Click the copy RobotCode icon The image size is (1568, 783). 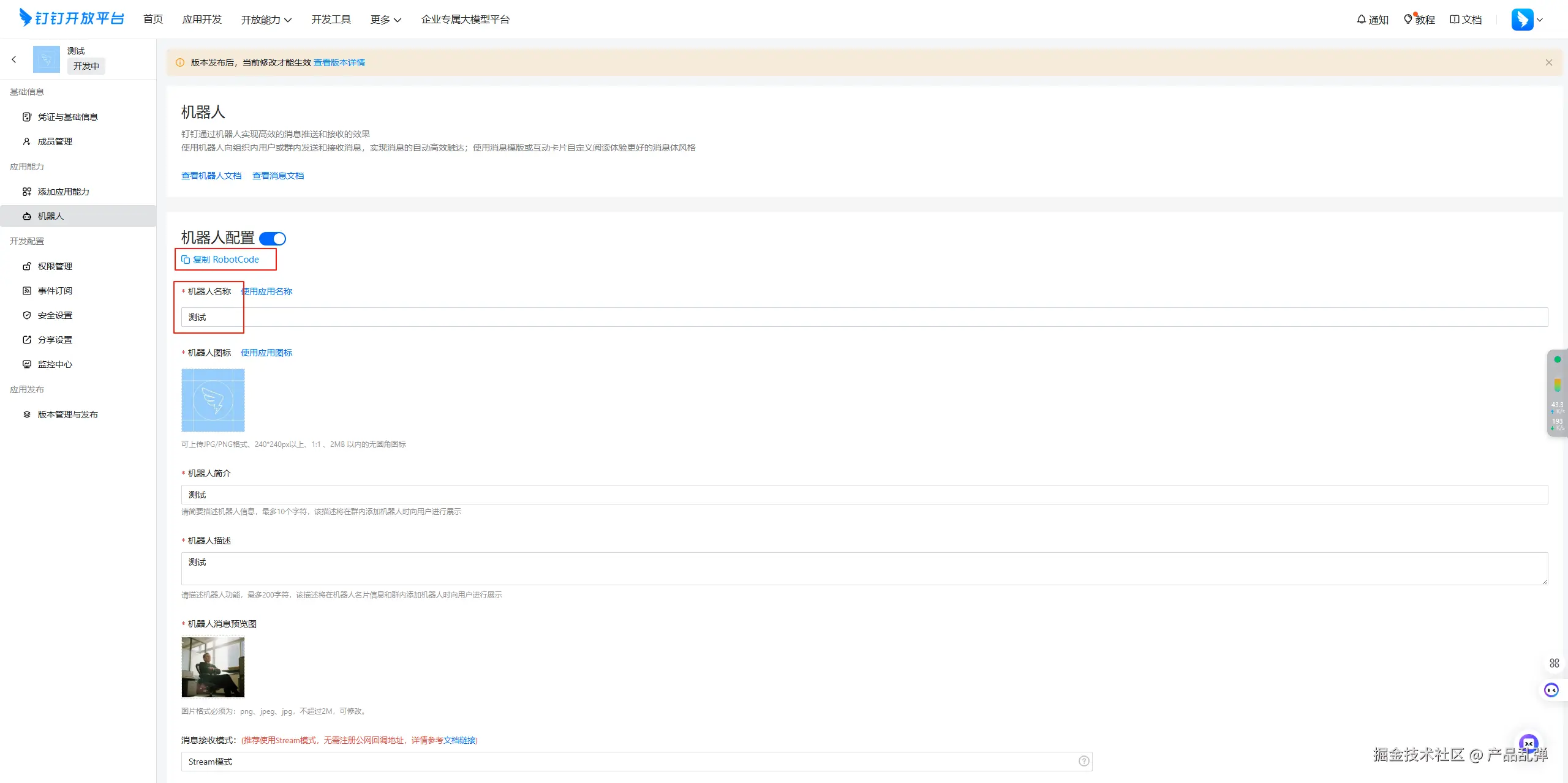[x=186, y=260]
